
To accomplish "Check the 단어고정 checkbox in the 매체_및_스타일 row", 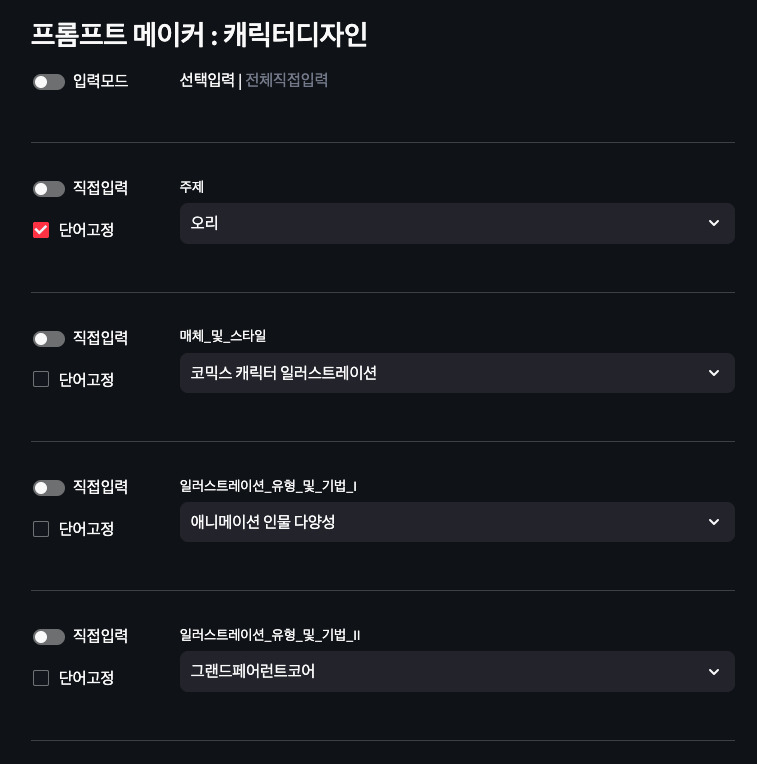I will tap(41, 379).
